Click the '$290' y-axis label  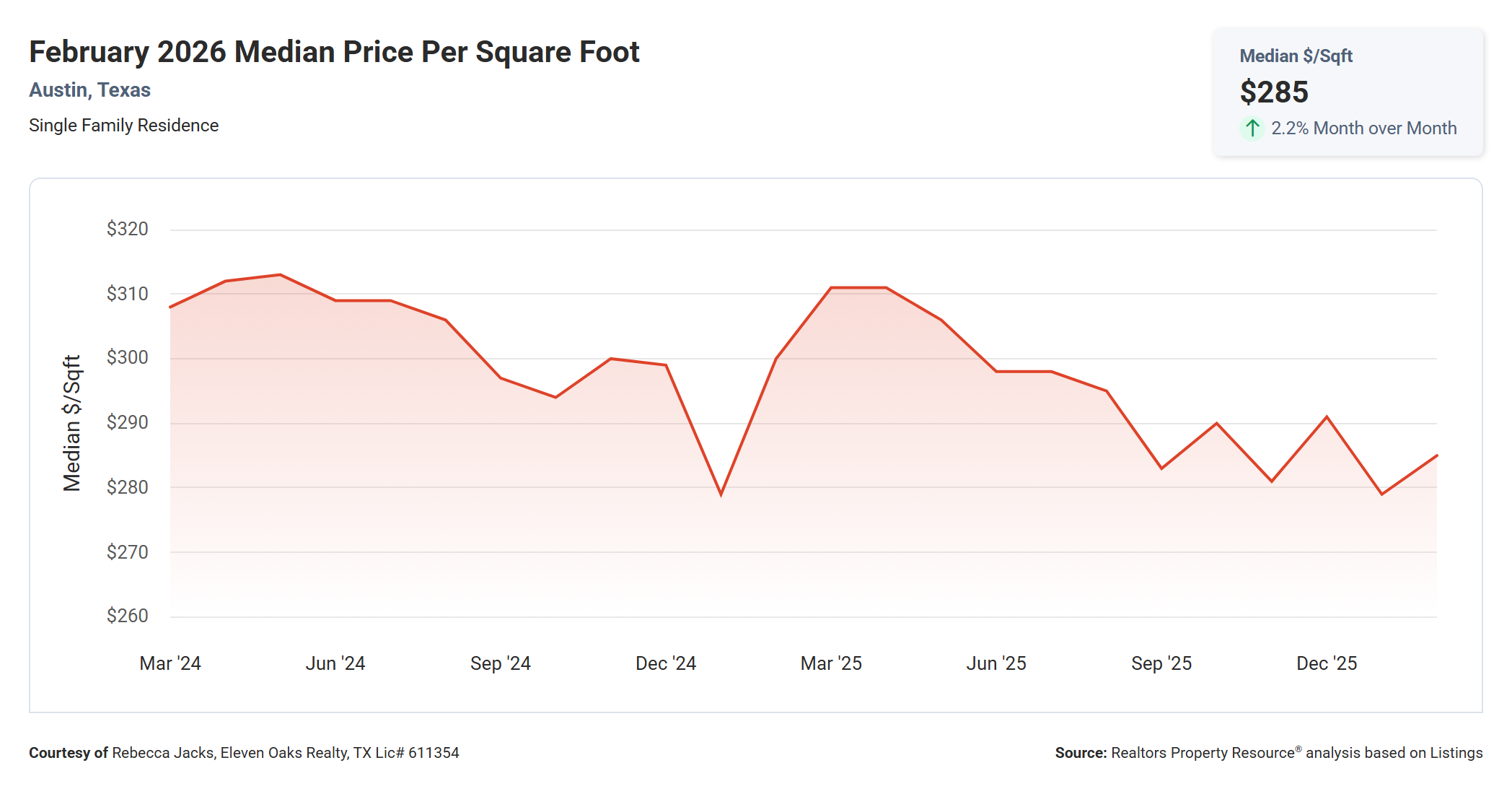(x=127, y=422)
